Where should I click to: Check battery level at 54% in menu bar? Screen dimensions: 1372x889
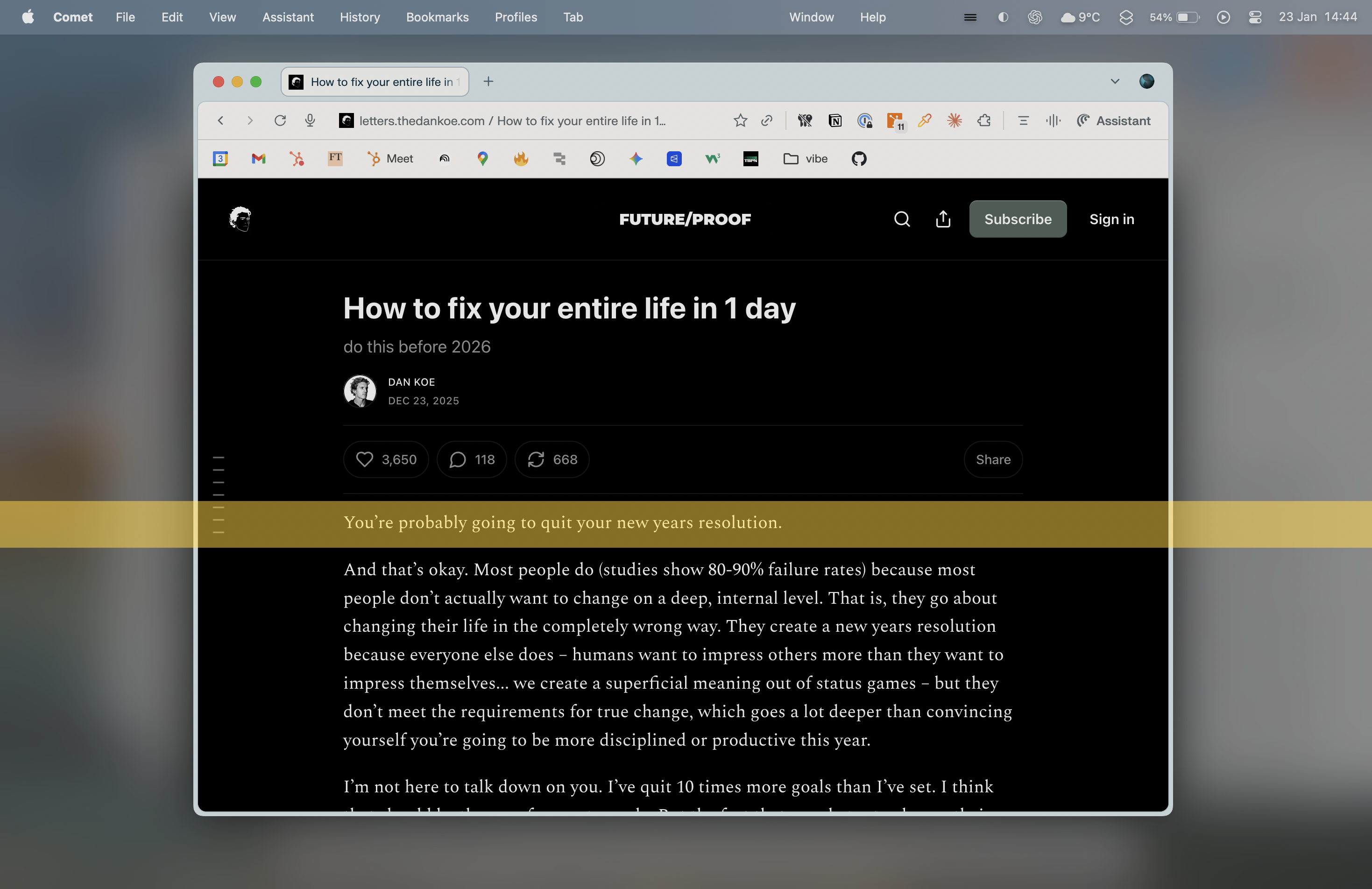pyautogui.click(x=1174, y=17)
